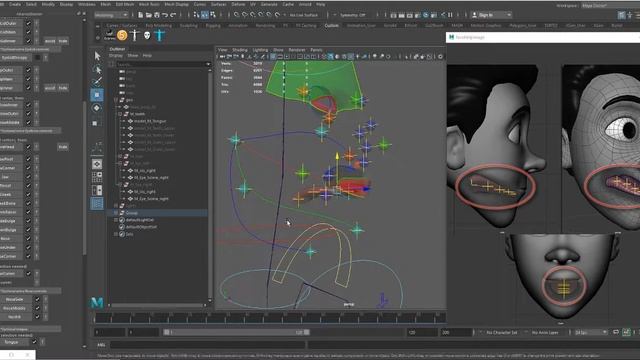
Task: Select model_M_Tongue in Outliner
Action: (x=150, y=121)
